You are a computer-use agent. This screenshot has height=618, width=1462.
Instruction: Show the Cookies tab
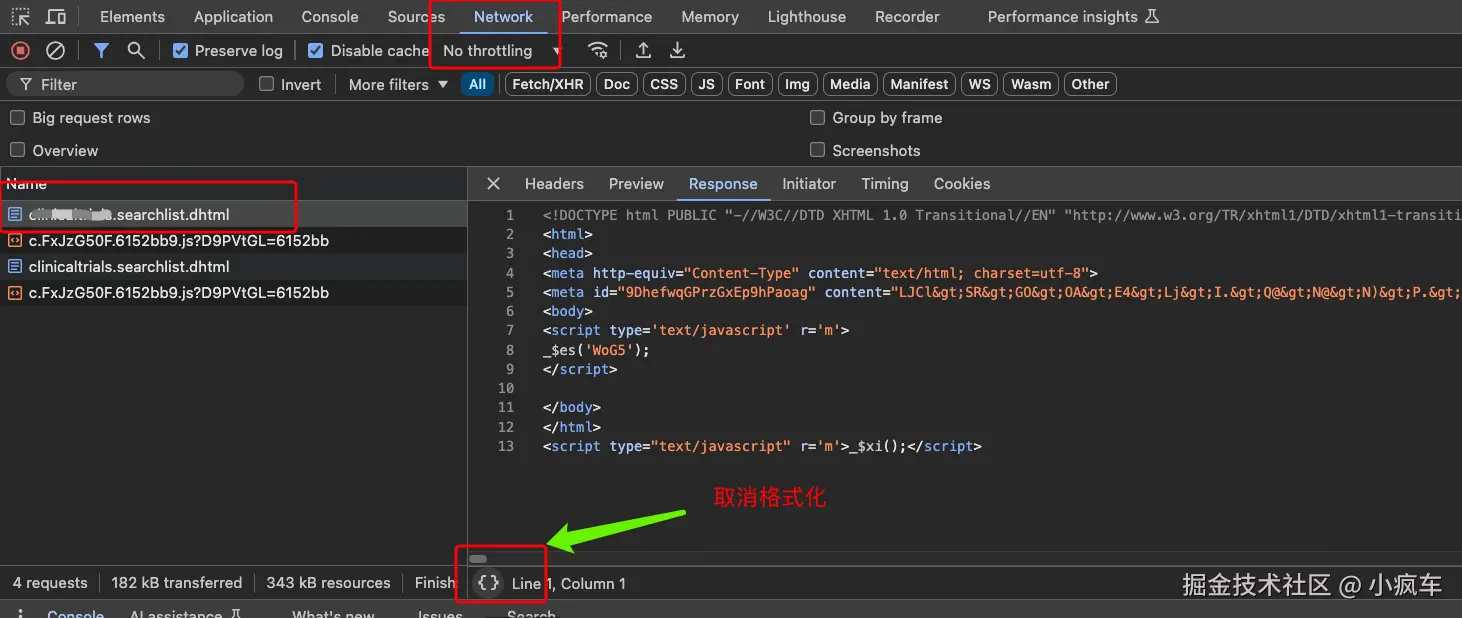pos(962,184)
